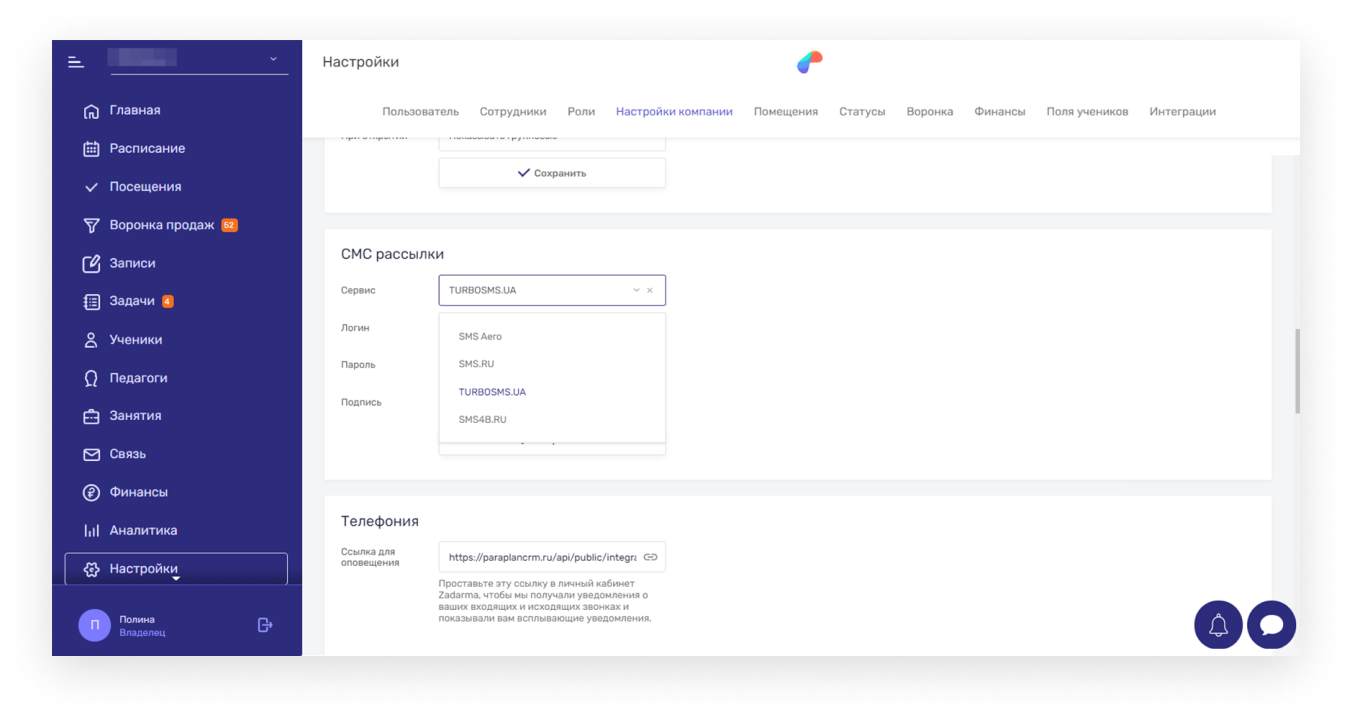Collapse the sidebar with the hamburger icon
1352x720 pixels.
(x=76, y=62)
